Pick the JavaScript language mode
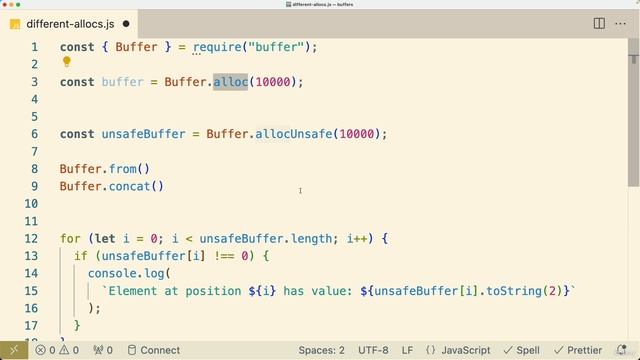640x360 pixels. click(466, 350)
